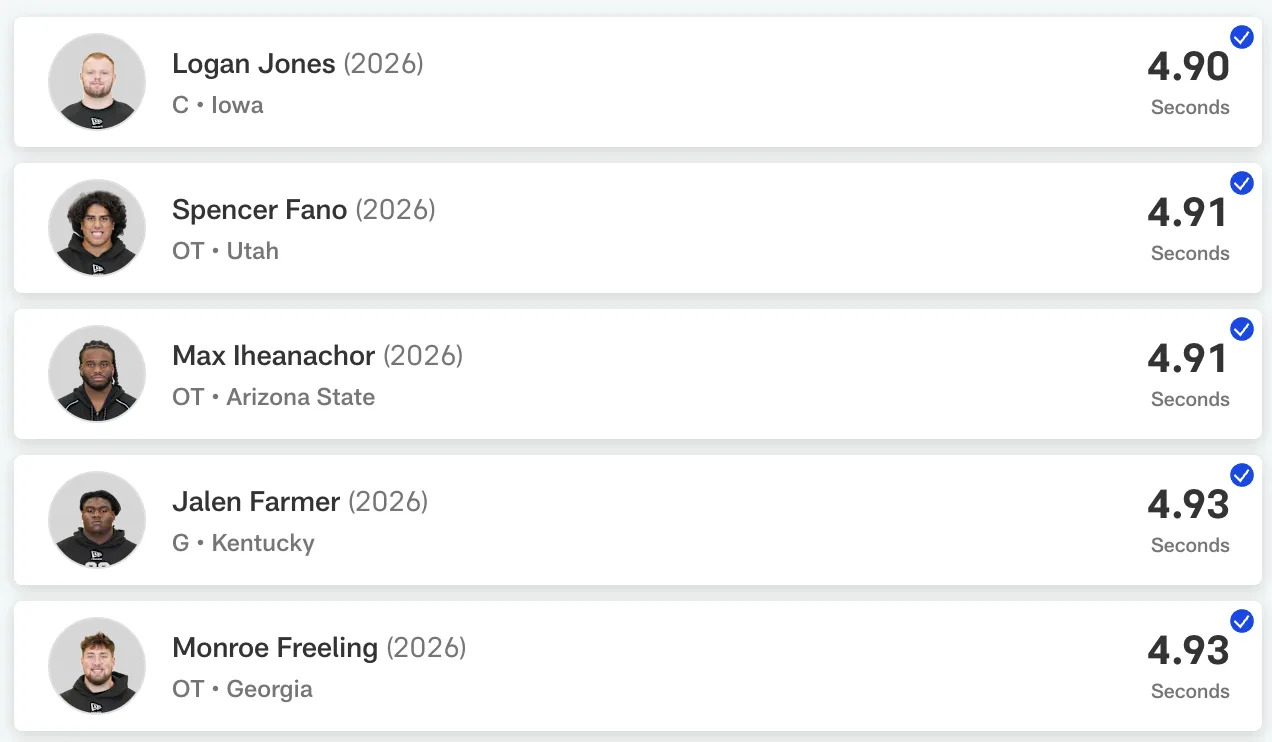Click the verified badge on Max Iheanachor's card
The width and height of the screenshot is (1272, 742).
[1241, 330]
